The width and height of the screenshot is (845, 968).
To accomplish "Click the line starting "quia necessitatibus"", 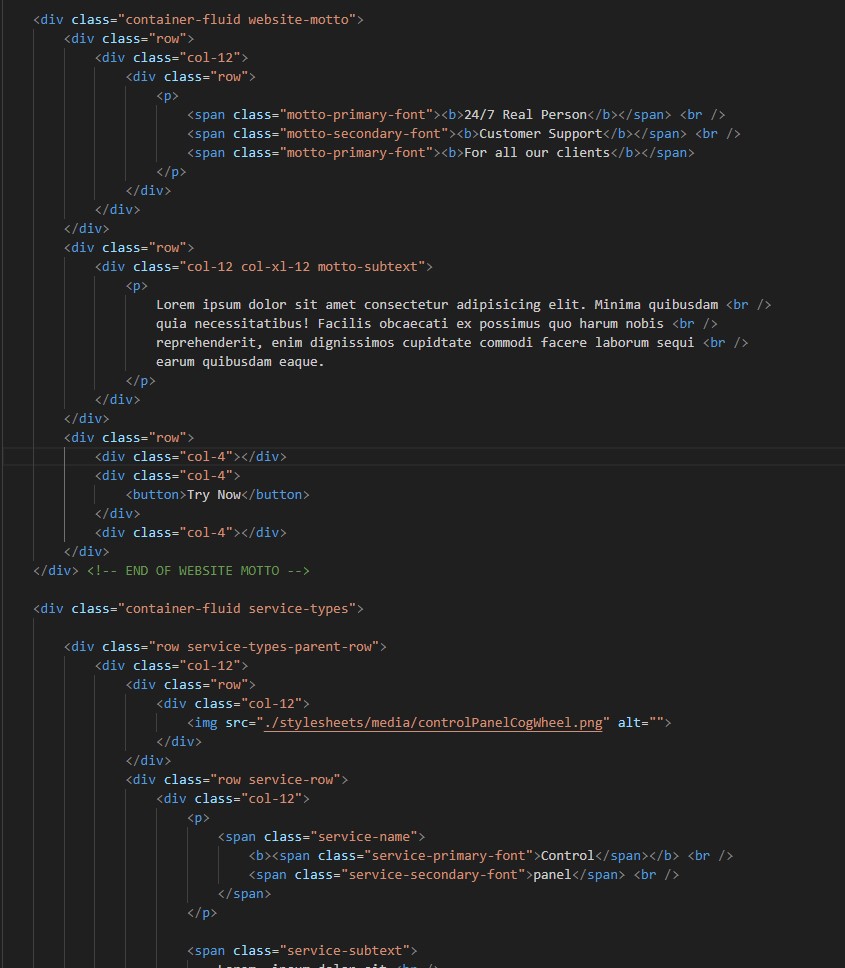I will (x=410, y=324).
